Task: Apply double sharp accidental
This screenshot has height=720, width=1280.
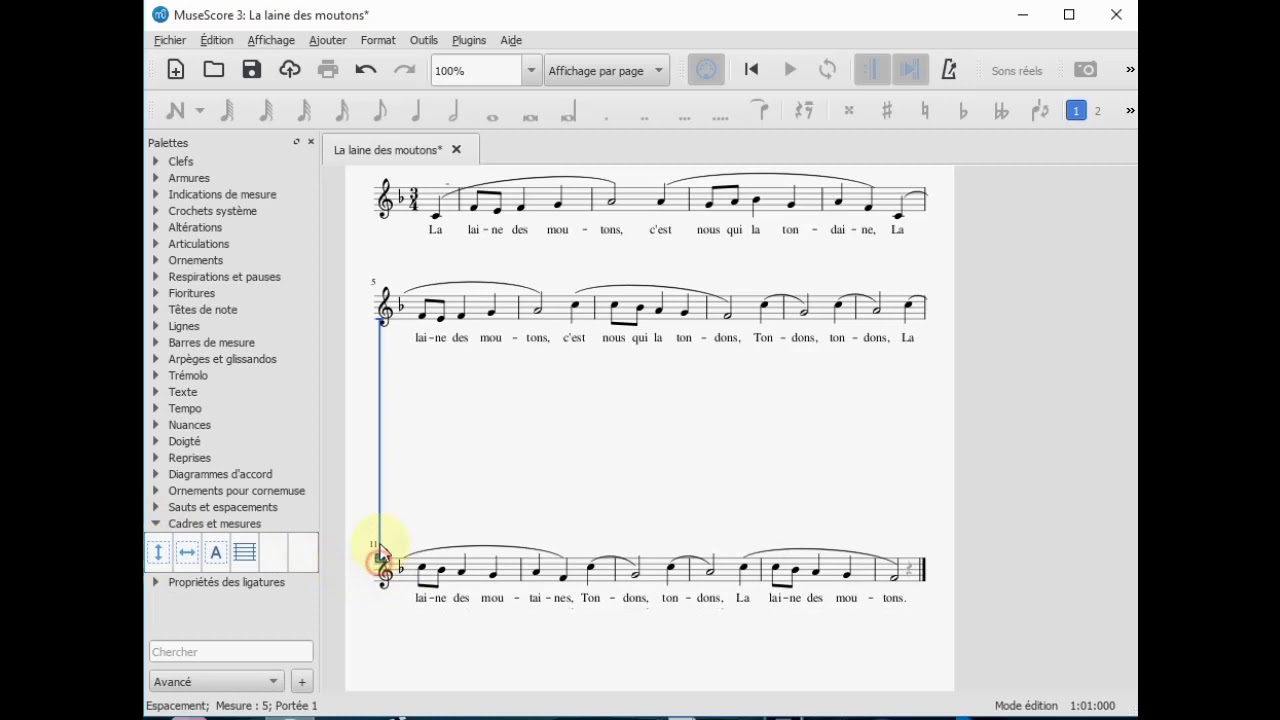Action: (848, 111)
